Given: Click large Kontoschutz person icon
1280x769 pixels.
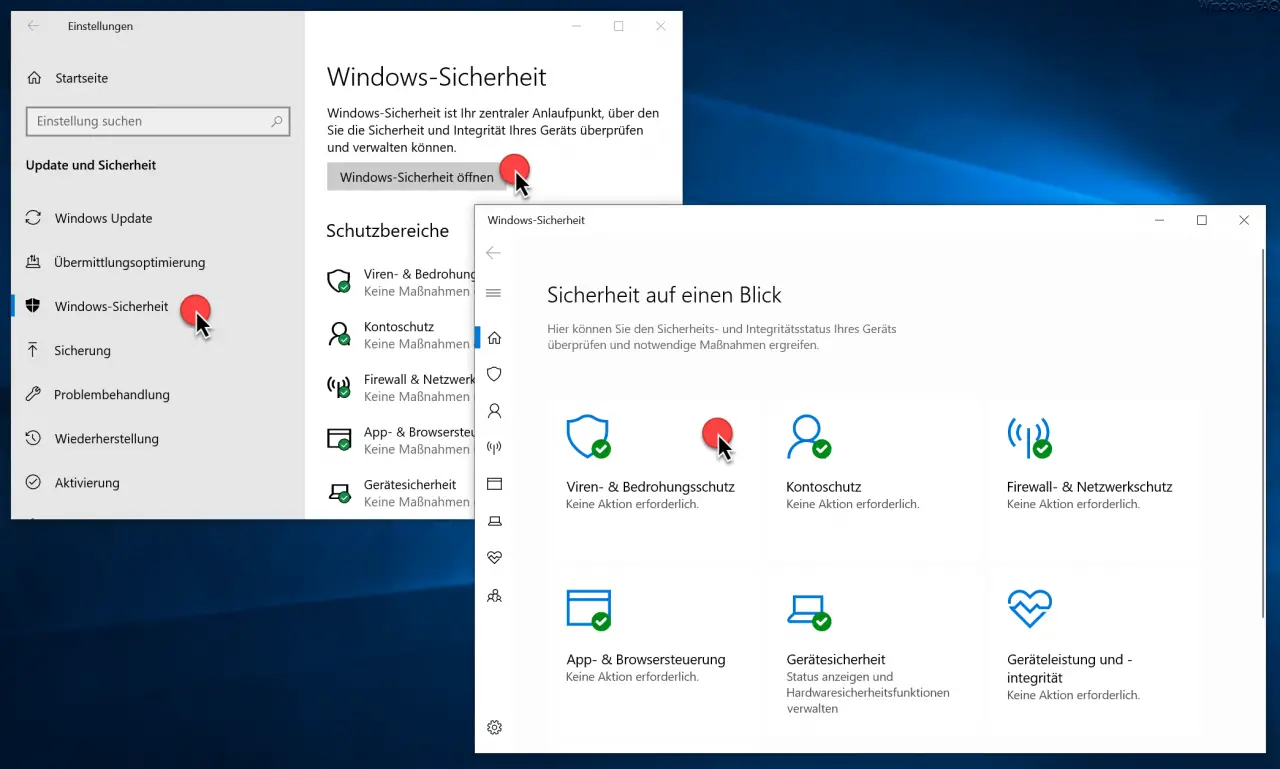Looking at the screenshot, I should [809, 437].
